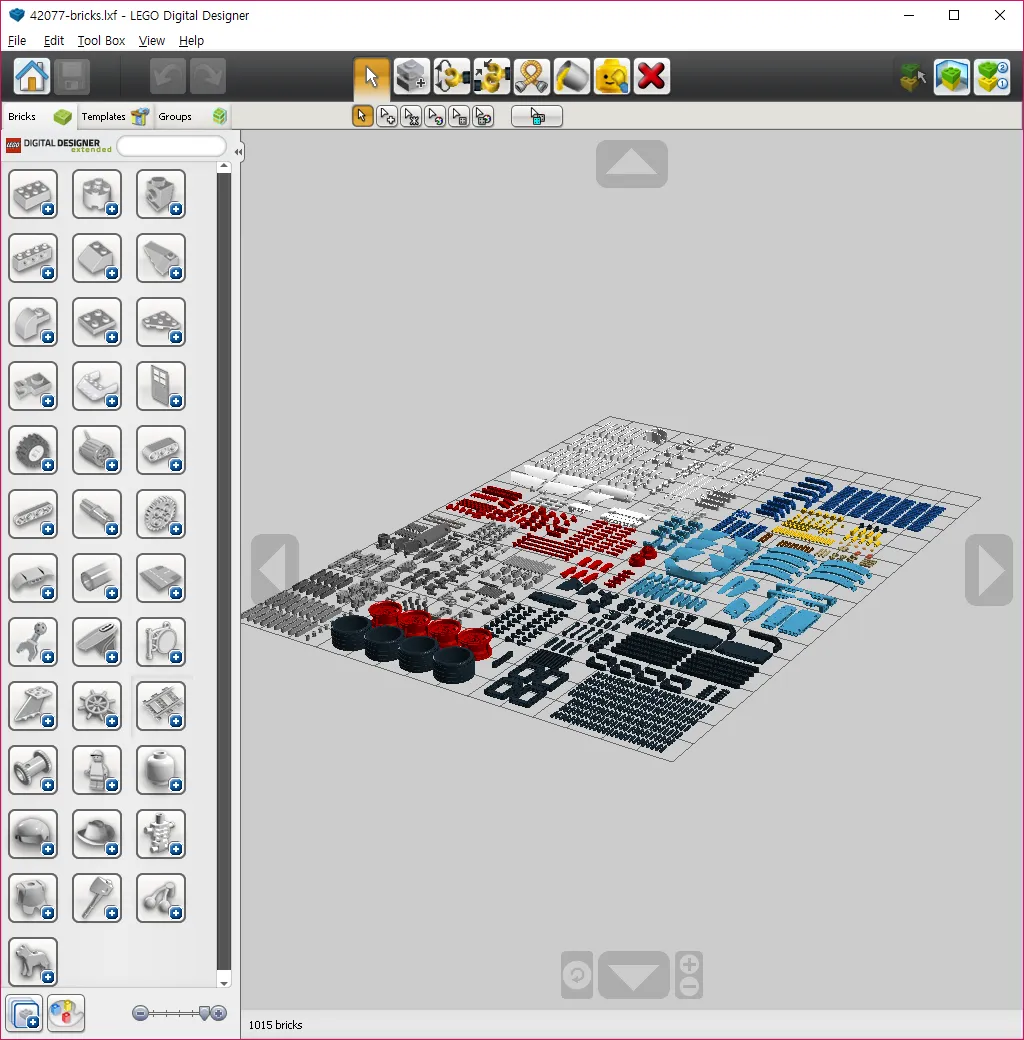Screen dimensions: 1024x1040
Task: Open the Help menu
Action: point(192,40)
